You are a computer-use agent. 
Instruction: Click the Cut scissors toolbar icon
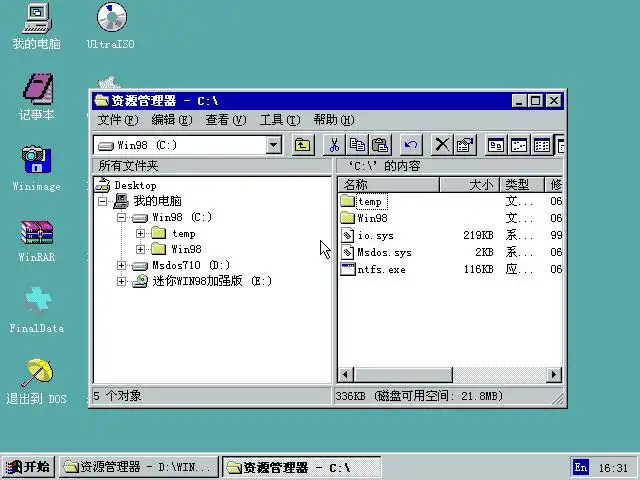(334, 145)
